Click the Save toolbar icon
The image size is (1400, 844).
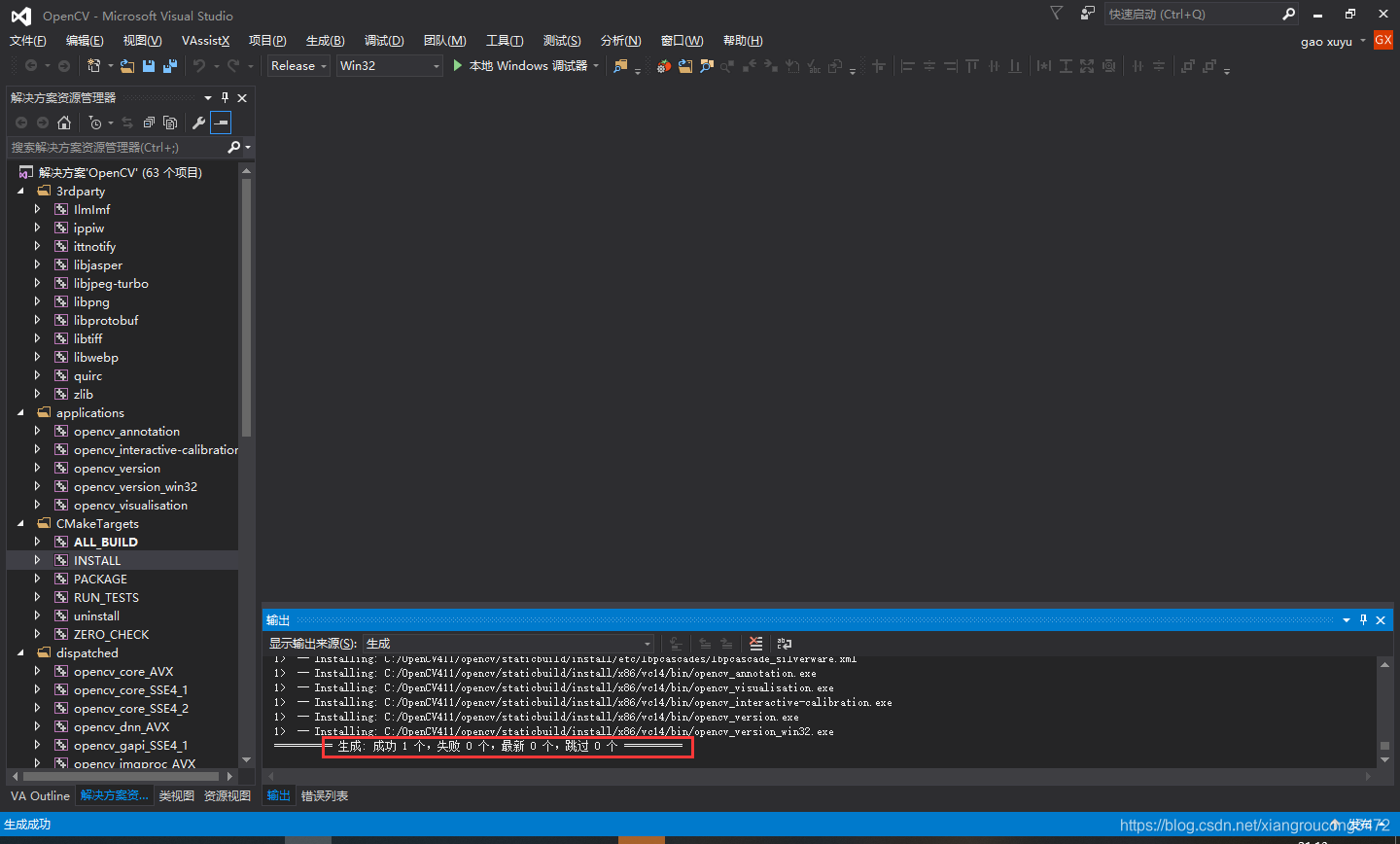coord(149,65)
